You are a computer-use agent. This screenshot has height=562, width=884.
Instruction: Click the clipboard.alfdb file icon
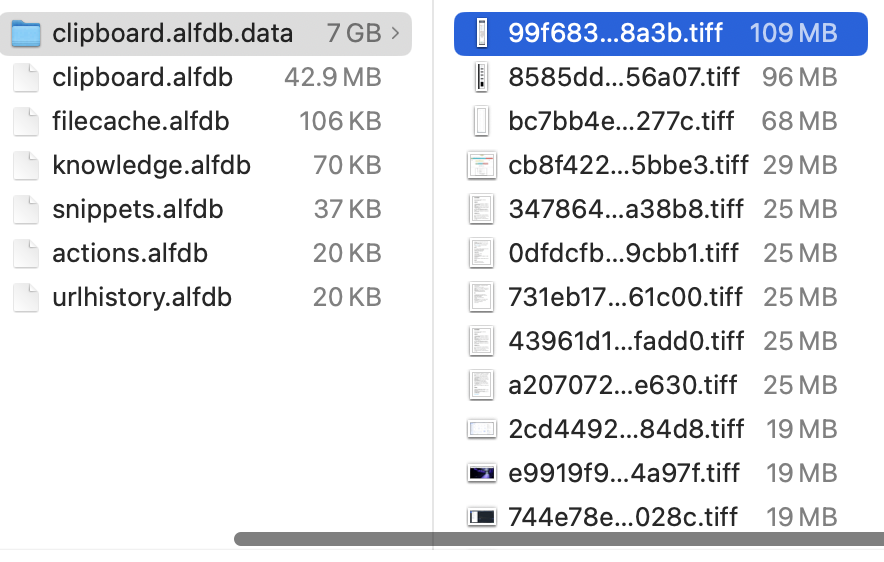pyautogui.click(x=26, y=78)
